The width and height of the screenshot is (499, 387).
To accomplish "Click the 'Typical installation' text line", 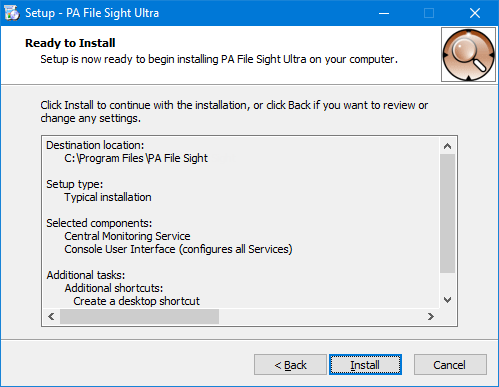I will pos(108,197).
